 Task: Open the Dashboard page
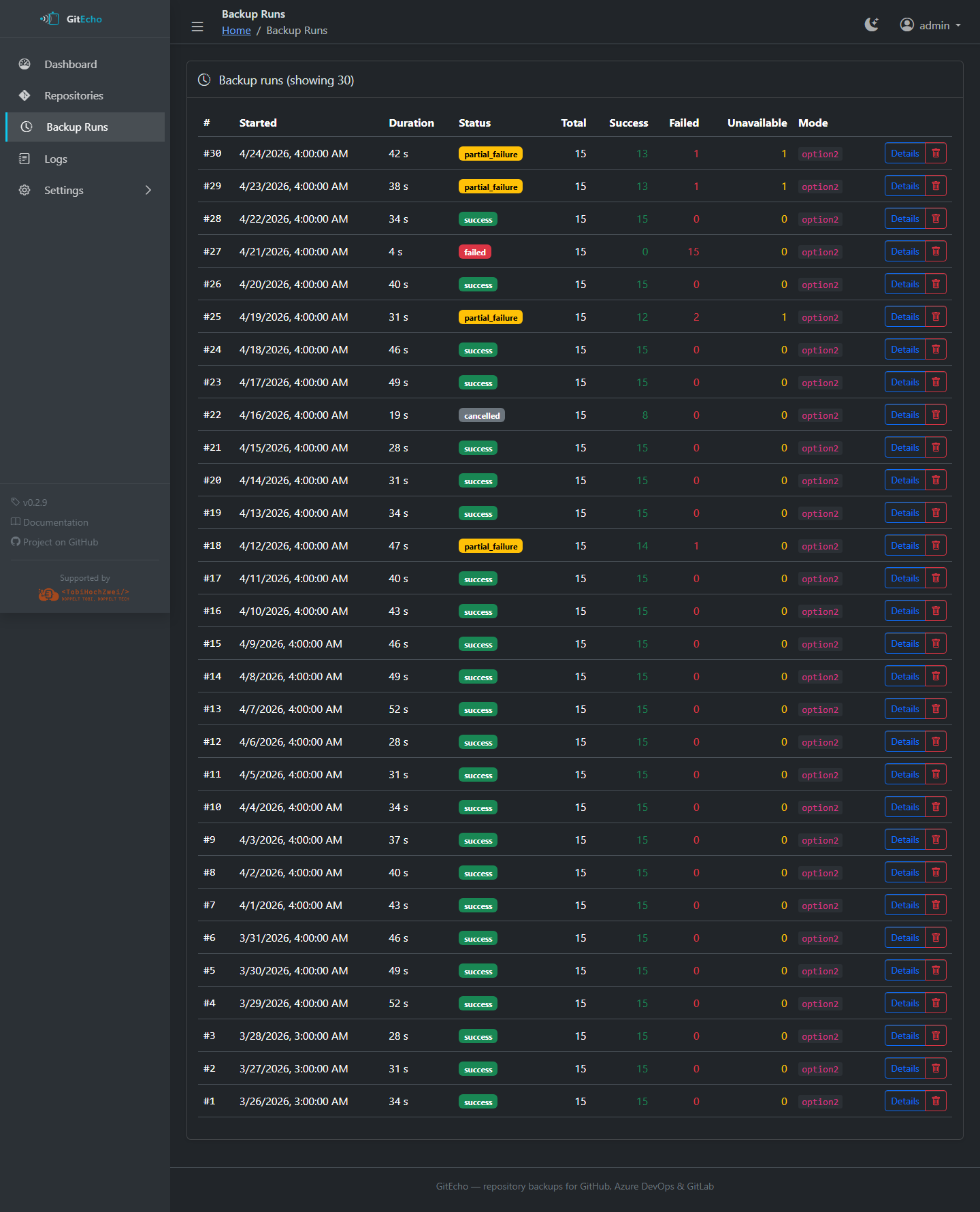pyautogui.click(x=71, y=65)
